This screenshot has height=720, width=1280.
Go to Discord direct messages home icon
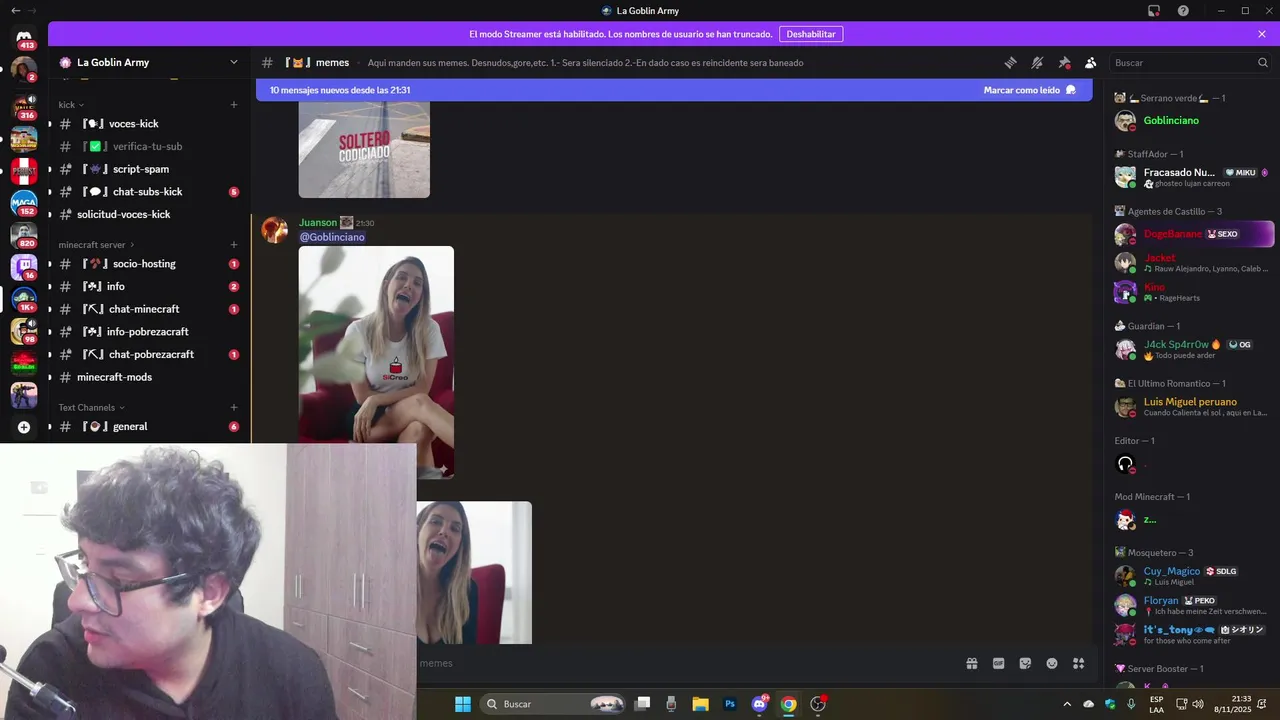point(24,37)
